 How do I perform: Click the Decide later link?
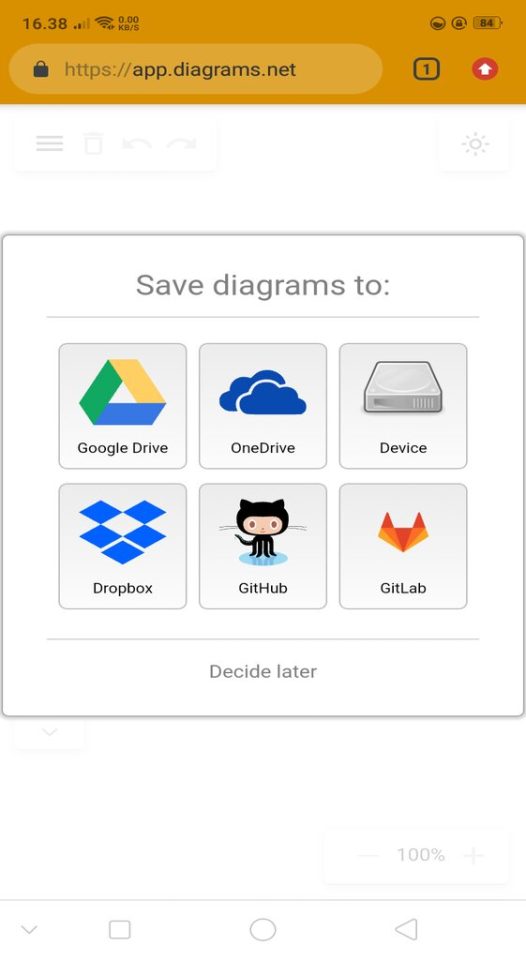tap(263, 672)
